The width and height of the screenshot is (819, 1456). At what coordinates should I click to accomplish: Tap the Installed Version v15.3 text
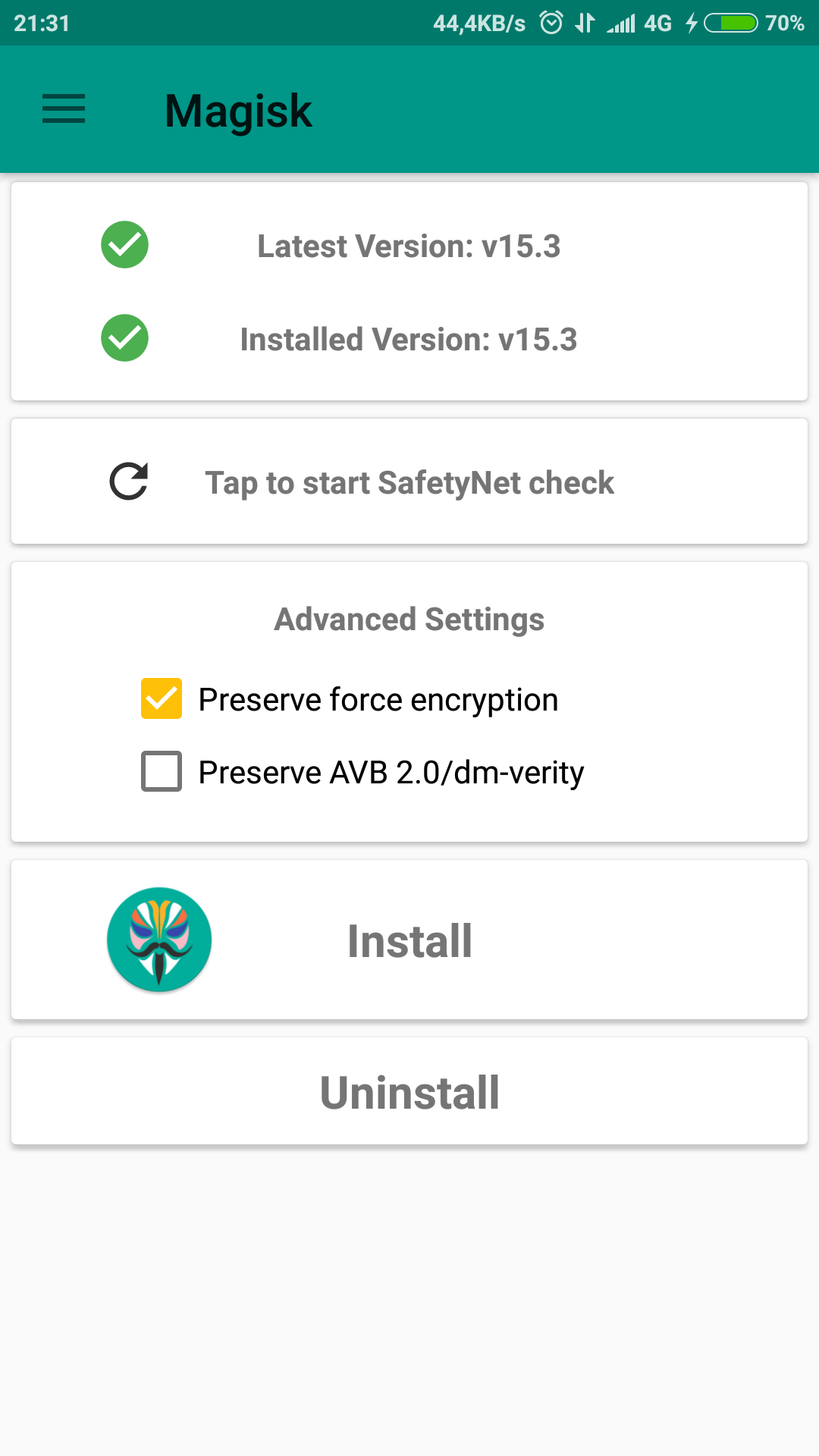[x=409, y=339]
